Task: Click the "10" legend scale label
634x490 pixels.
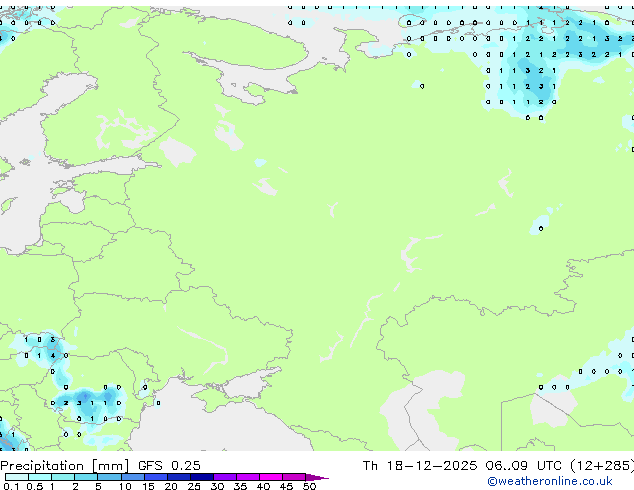Action: (125, 486)
